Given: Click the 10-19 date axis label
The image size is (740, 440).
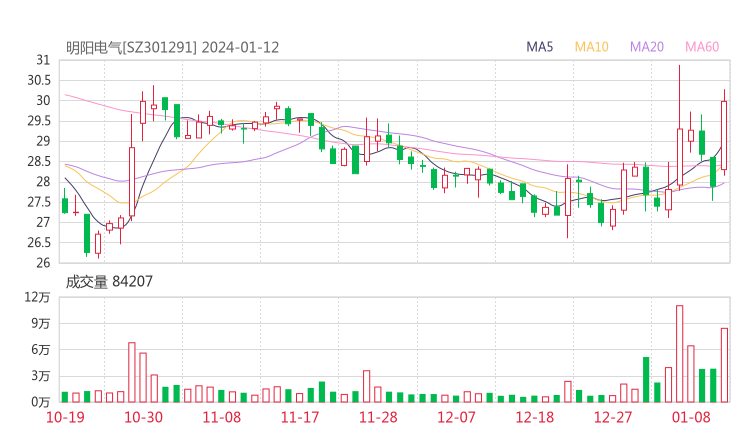Looking at the screenshot, I should pyautogui.click(x=65, y=417).
